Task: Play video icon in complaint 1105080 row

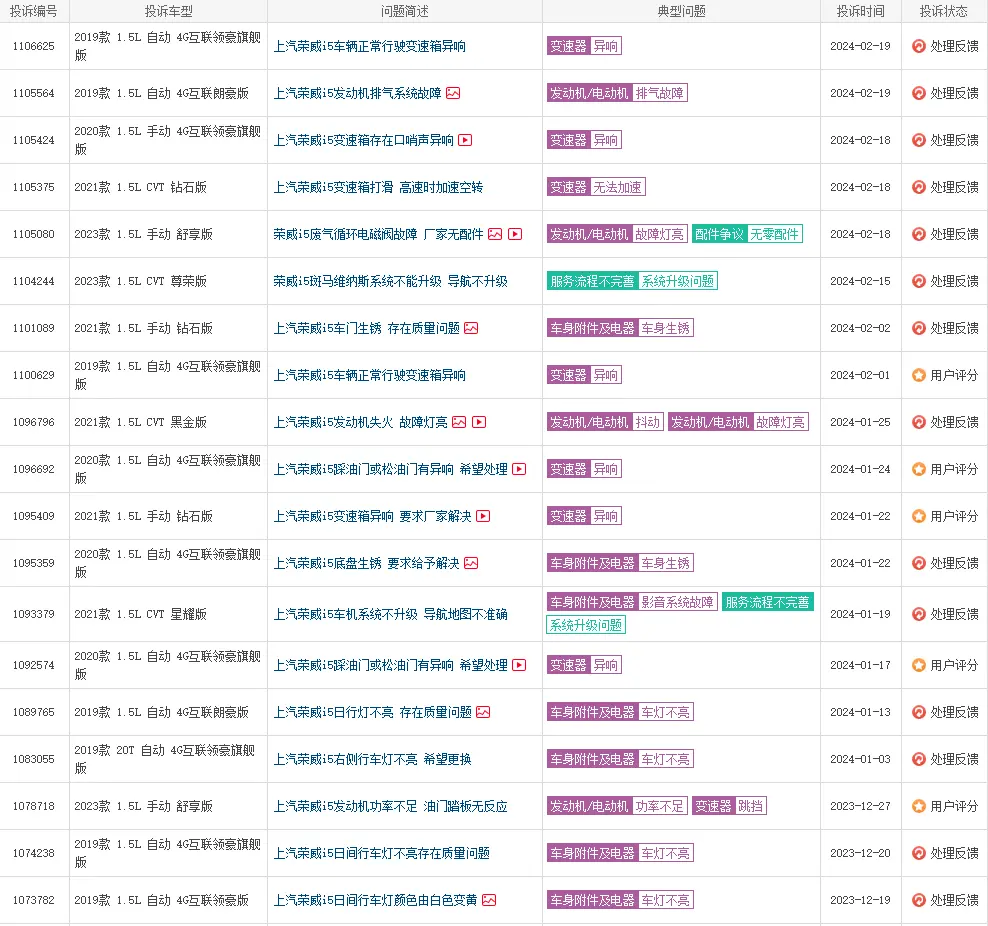Action: coord(515,234)
